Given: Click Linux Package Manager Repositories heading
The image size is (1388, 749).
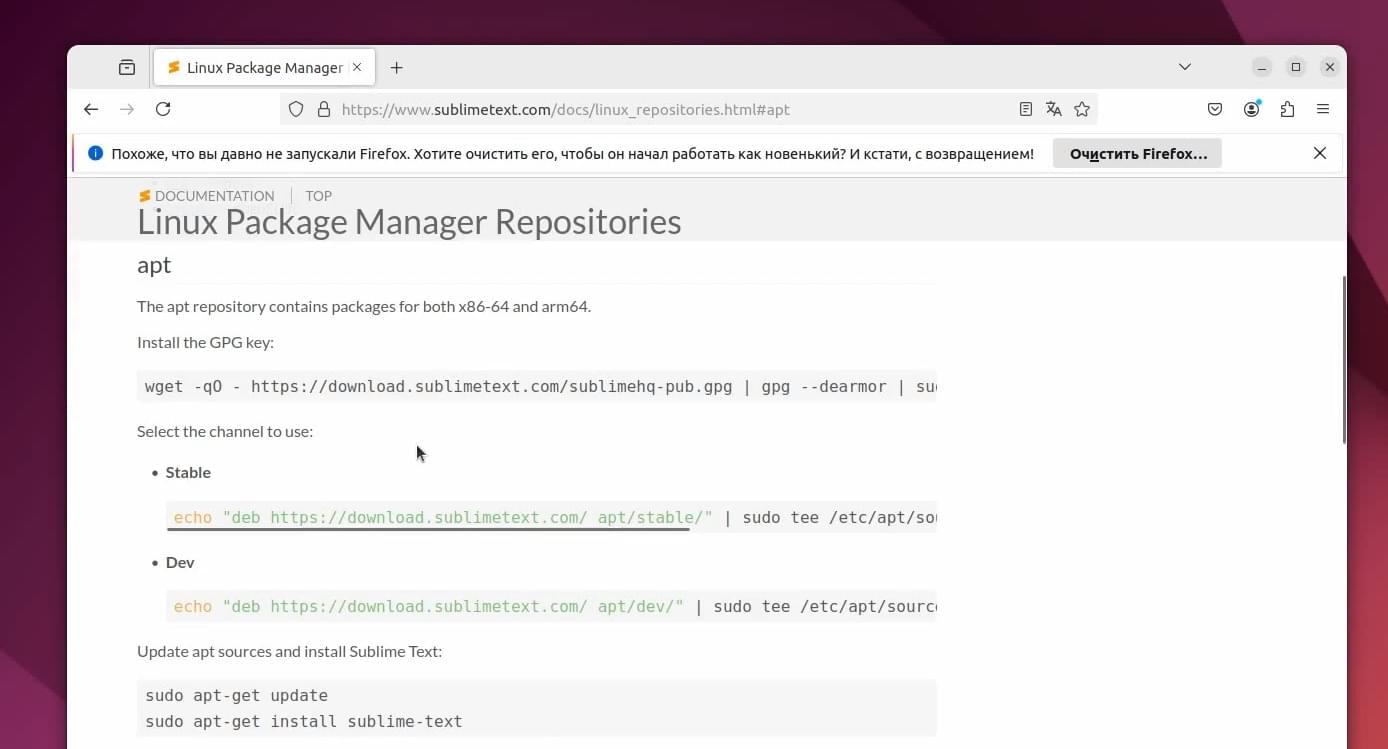Looking at the screenshot, I should pos(409,222).
